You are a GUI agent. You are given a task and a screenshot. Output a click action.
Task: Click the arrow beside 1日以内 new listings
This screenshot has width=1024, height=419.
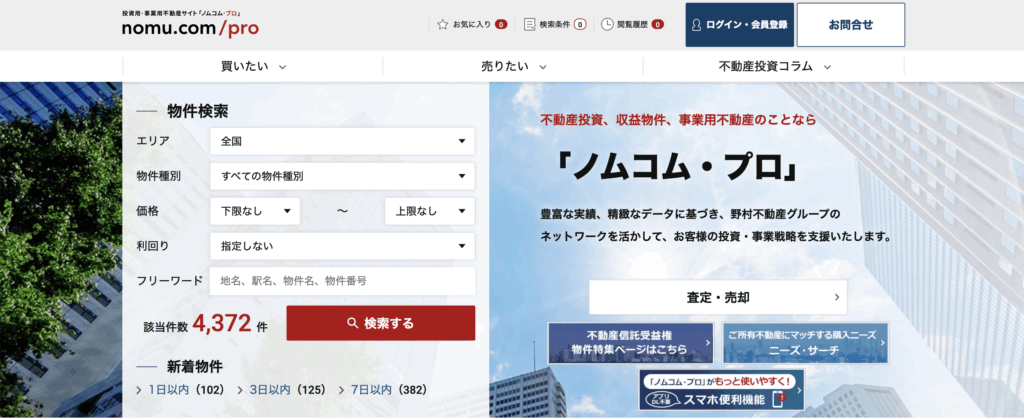tap(139, 390)
